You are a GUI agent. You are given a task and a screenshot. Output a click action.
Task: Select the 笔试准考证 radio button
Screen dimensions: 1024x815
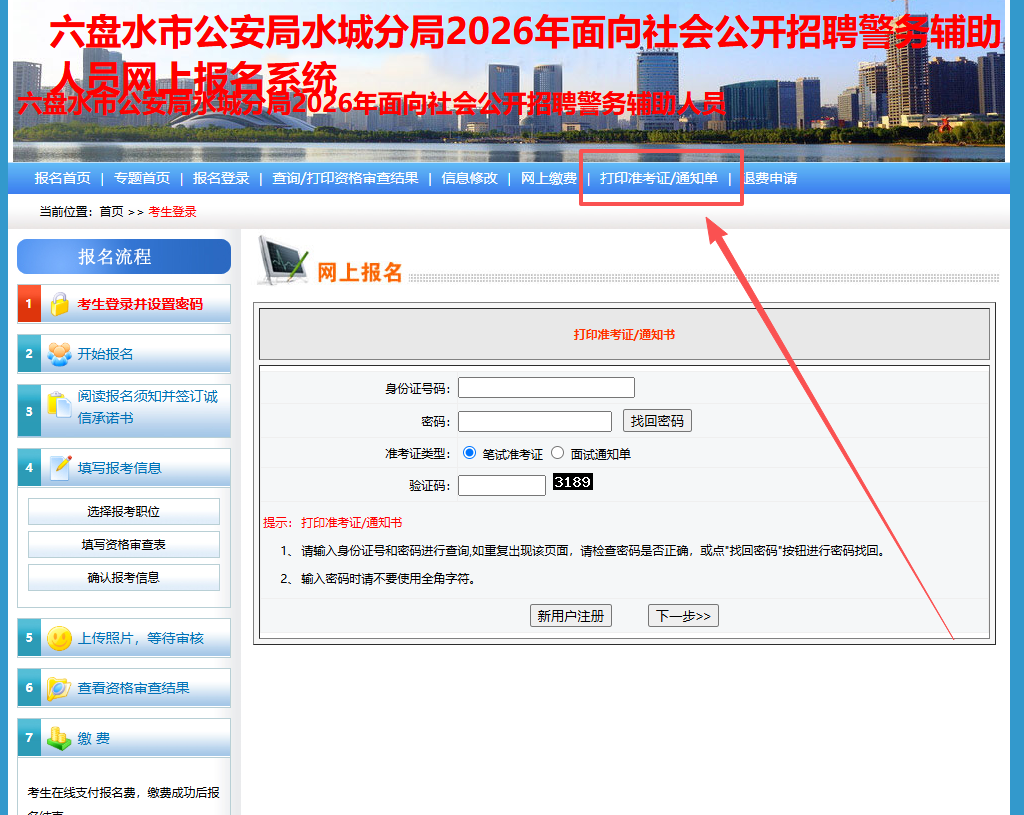coord(470,453)
